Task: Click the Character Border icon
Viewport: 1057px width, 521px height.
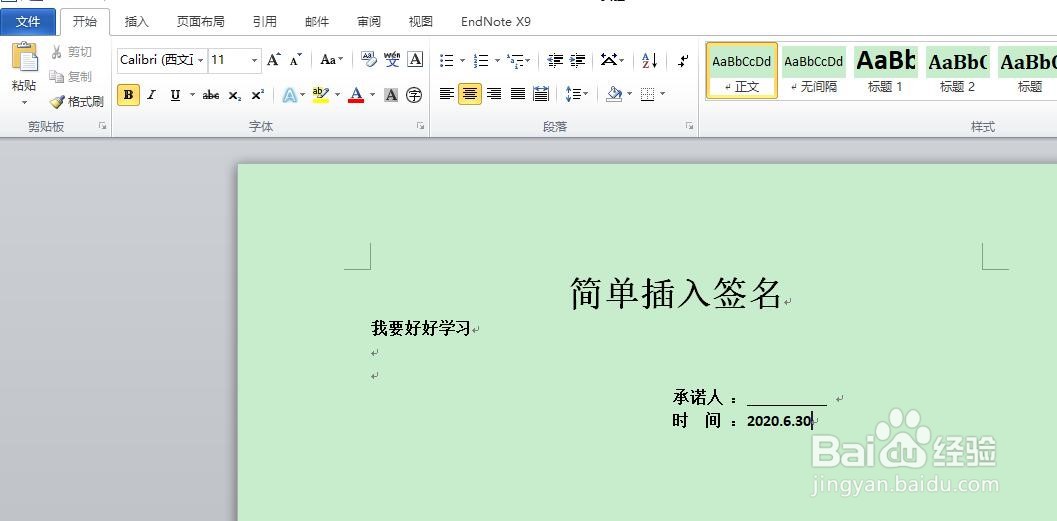Action: click(x=415, y=60)
